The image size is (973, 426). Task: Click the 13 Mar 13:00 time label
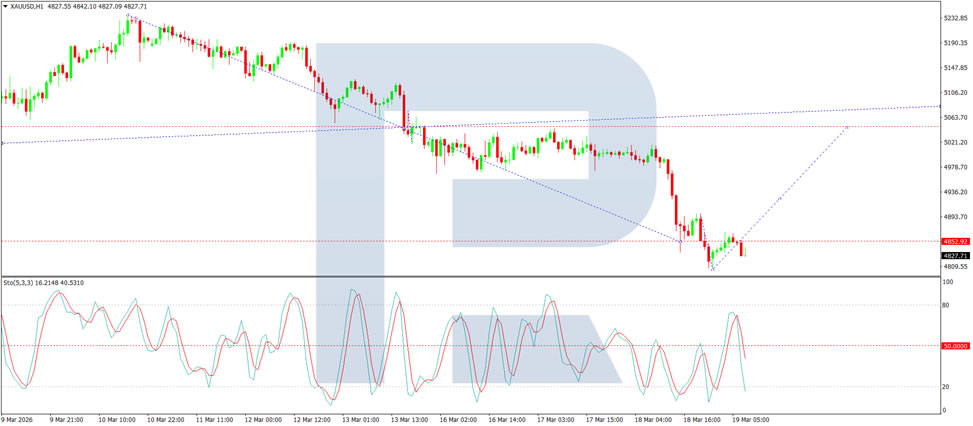(411, 420)
